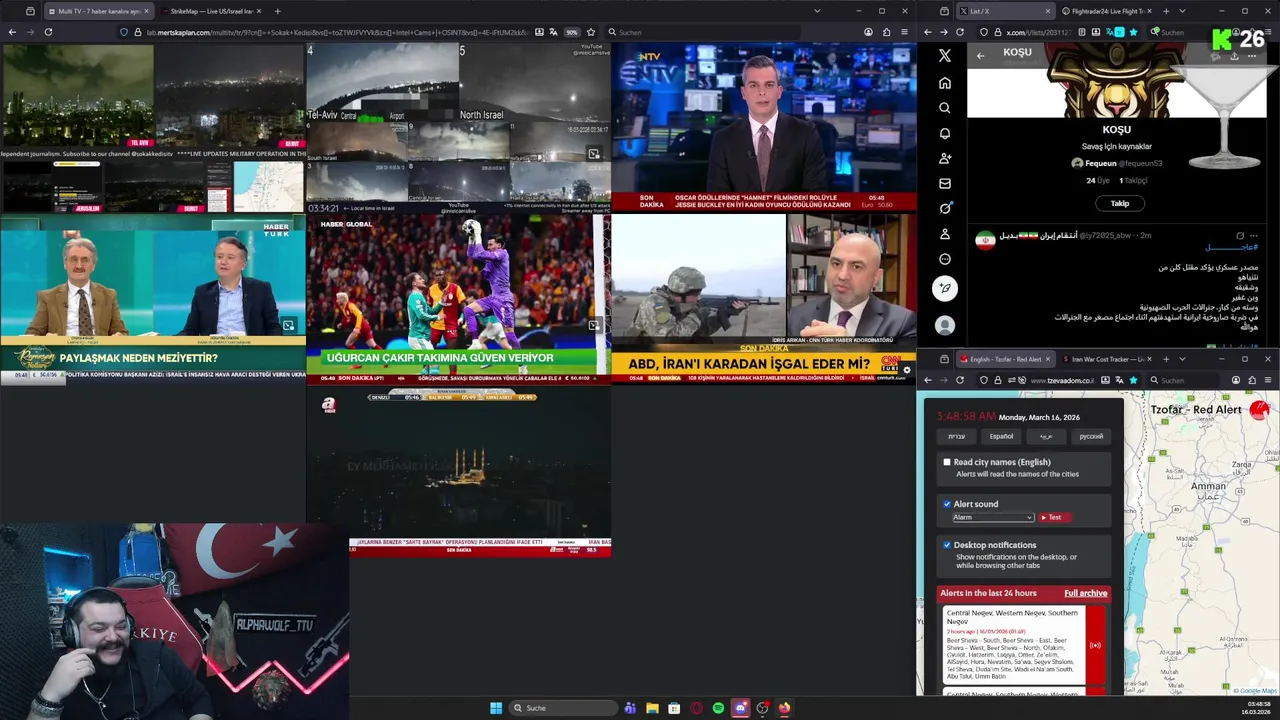Image resolution: width=1280 pixels, height=720 pixels.
Task: Click the Takip follow button
Action: coord(1119,203)
